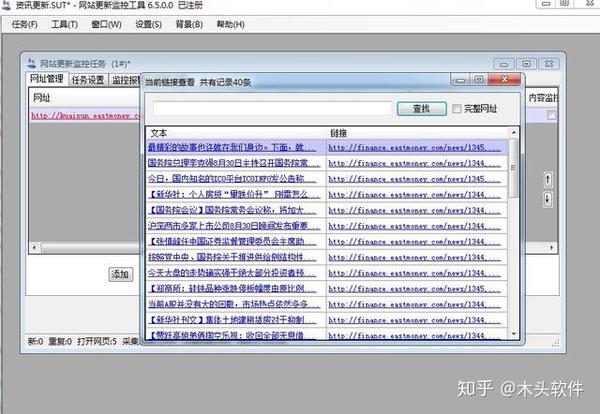The width and height of the screenshot is (600, 414).
Task: Open the link text 今天大盘的走势确实强于
Action: tap(232, 273)
